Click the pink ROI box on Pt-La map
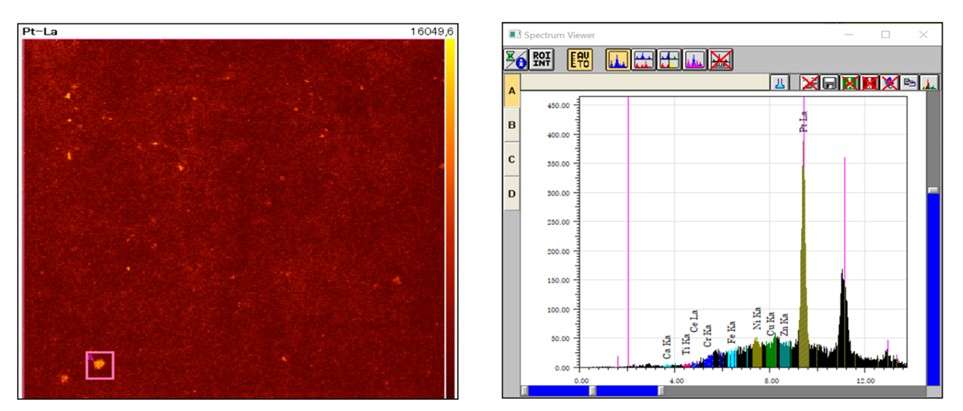963x411 pixels. point(99,365)
